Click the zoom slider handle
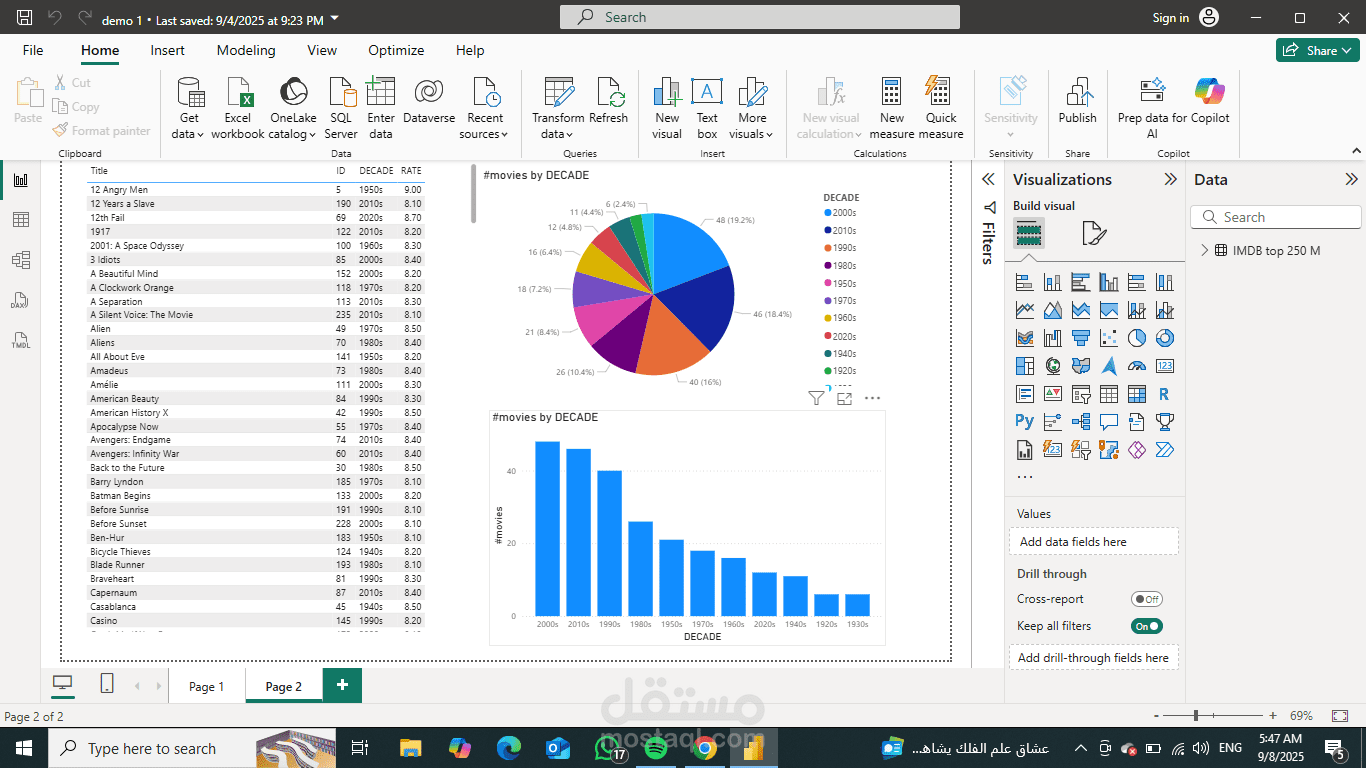This screenshot has width=1366, height=768. click(1196, 716)
